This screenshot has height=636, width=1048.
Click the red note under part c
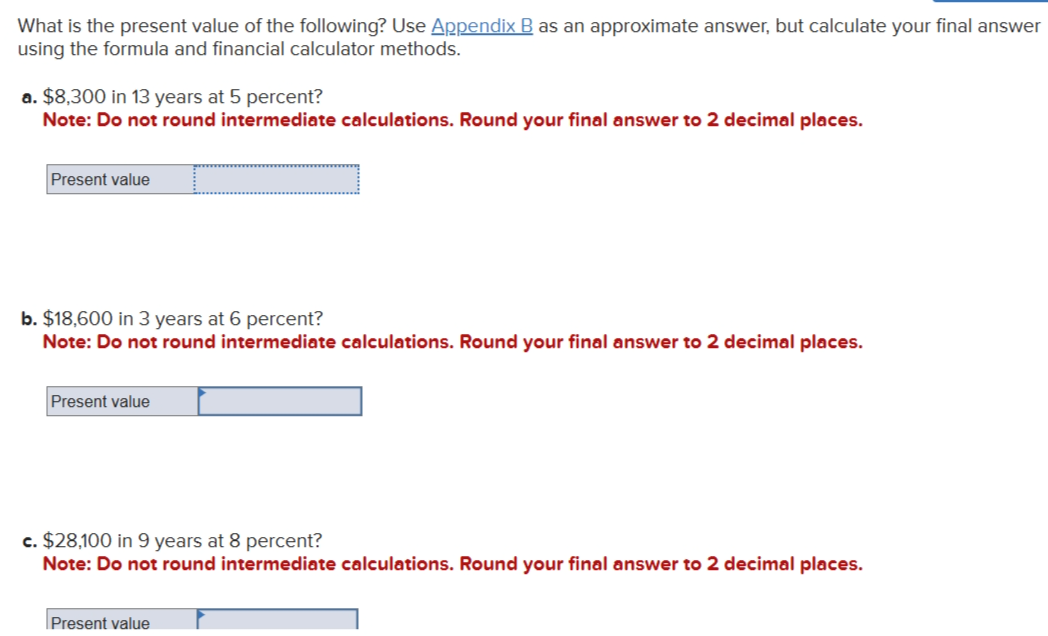451,563
